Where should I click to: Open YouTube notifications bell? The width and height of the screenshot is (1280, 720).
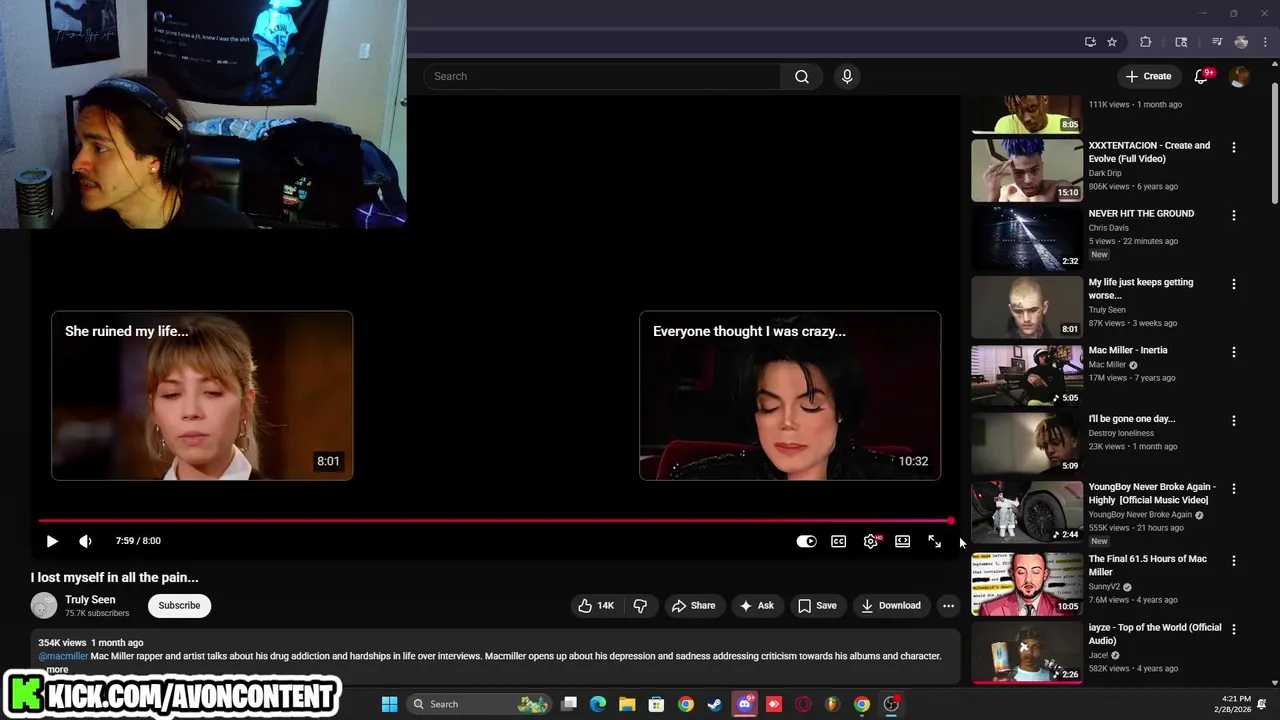click(1201, 76)
